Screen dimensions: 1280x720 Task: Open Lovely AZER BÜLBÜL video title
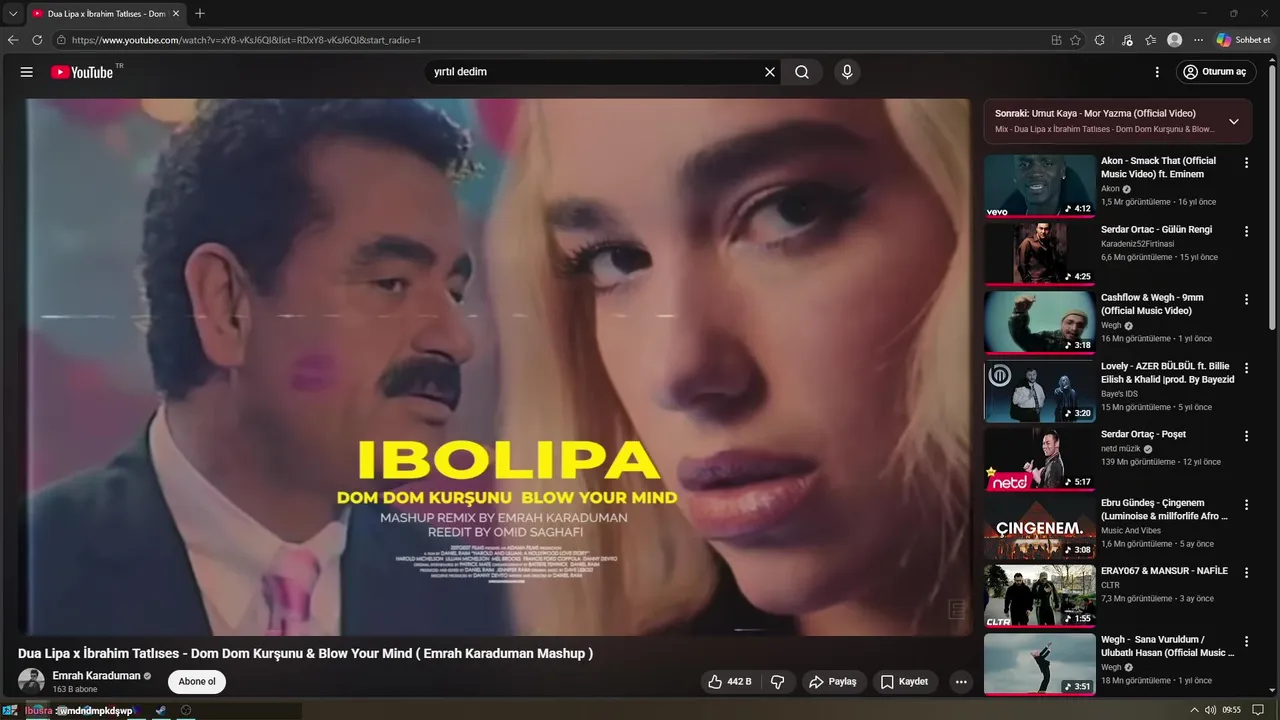tap(1167, 373)
